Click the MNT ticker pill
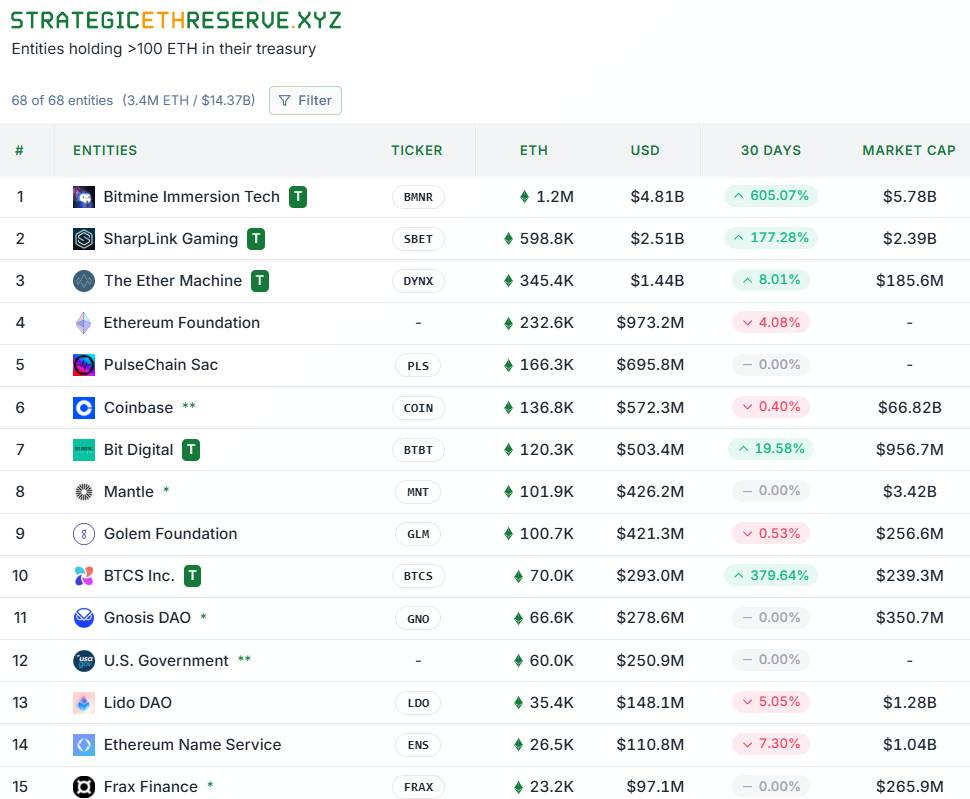The height and width of the screenshot is (799, 970). (x=418, y=492)
